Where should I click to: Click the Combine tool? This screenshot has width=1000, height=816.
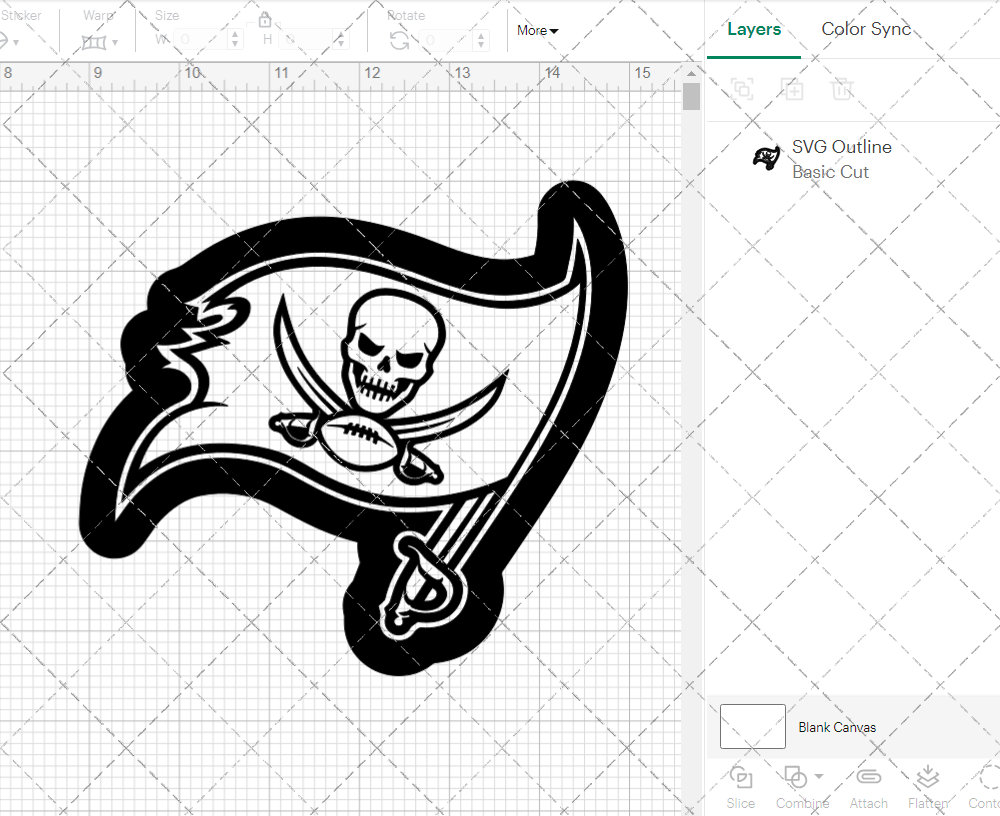point(802,788)
